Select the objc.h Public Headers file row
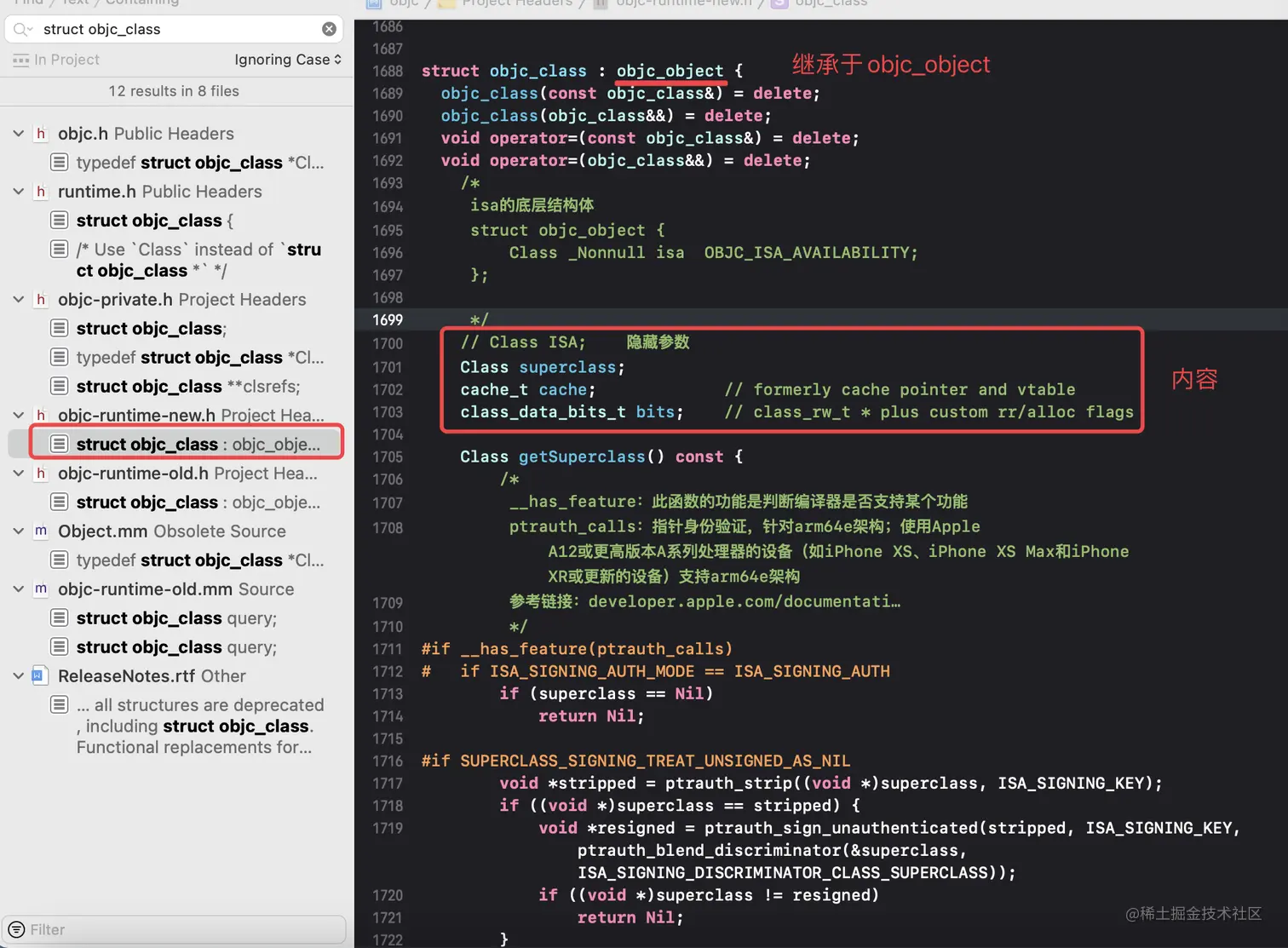 176,134
